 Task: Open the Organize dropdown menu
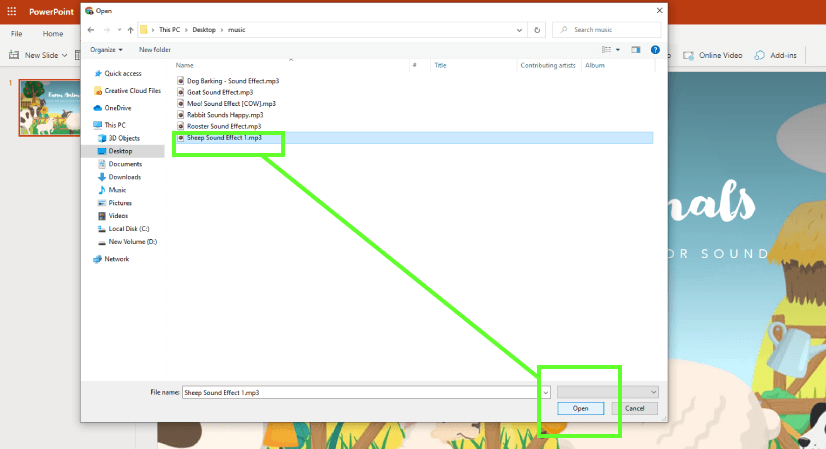pyautogui.click(x=106, y=49)
